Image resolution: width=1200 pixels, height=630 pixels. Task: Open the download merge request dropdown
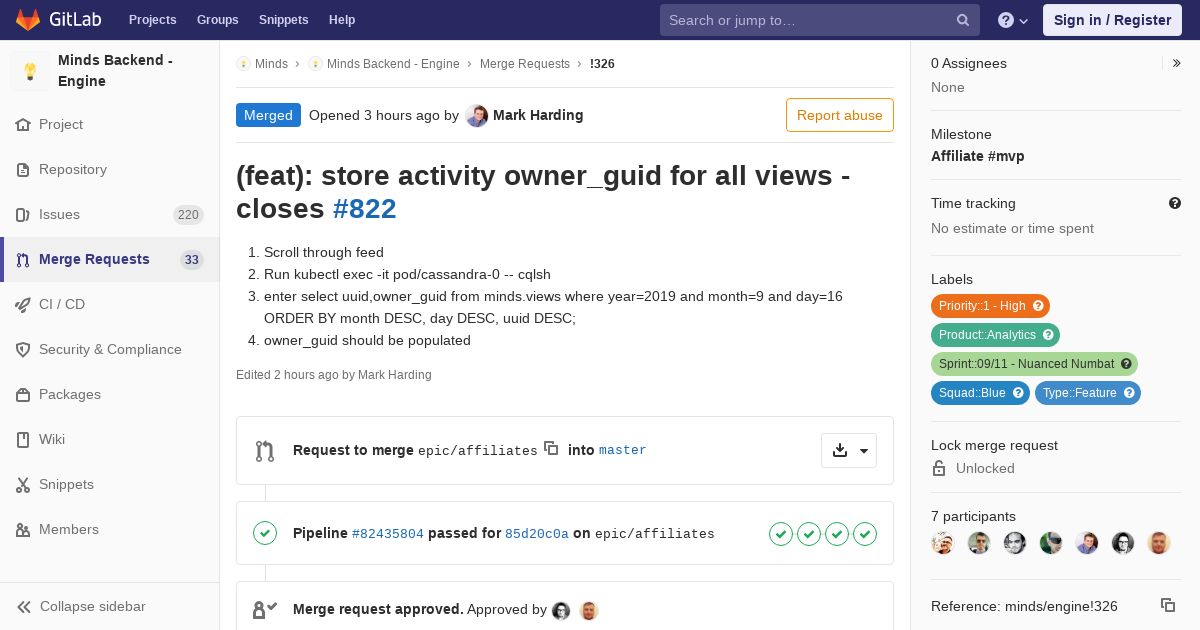(849, 450)
